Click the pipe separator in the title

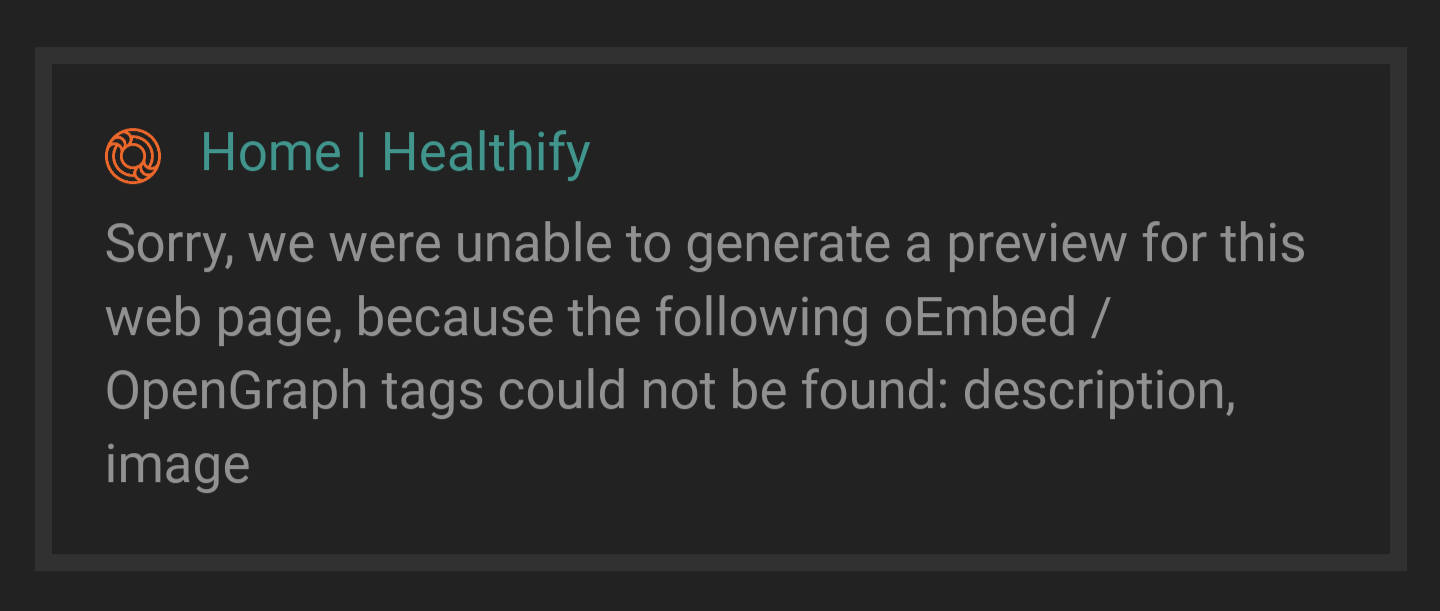pyautogui.click(x=361, y=153)
